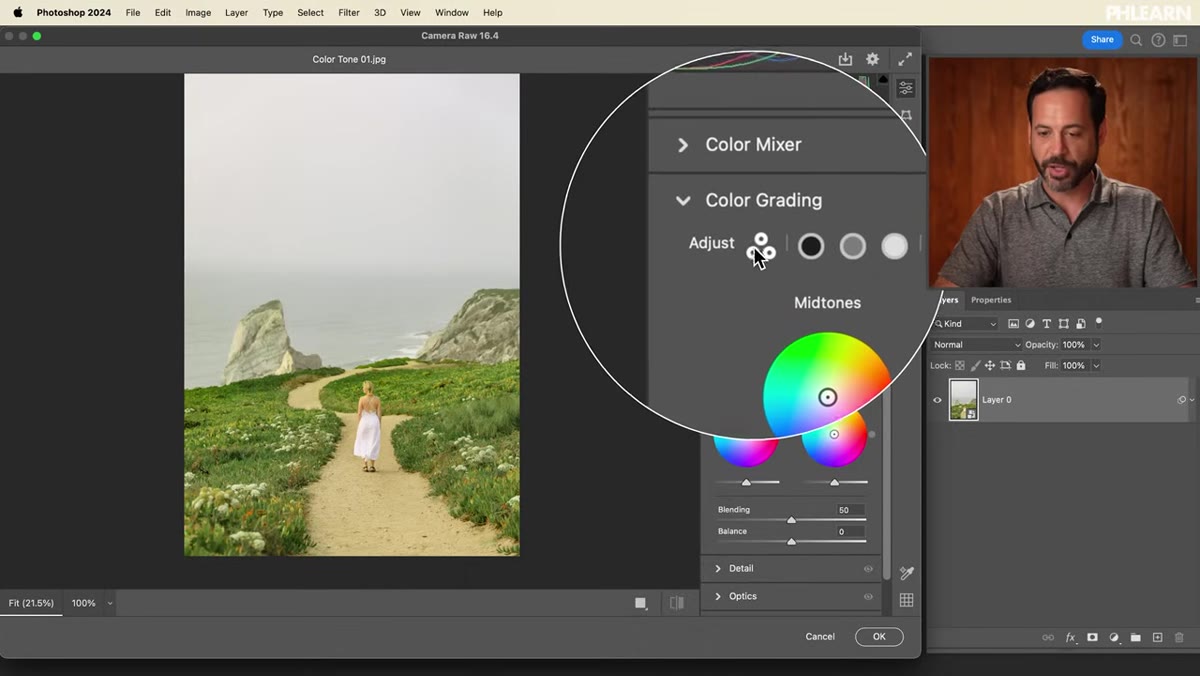Open the Normal blend mode dropdown
1200x676 pixels.
976,345
